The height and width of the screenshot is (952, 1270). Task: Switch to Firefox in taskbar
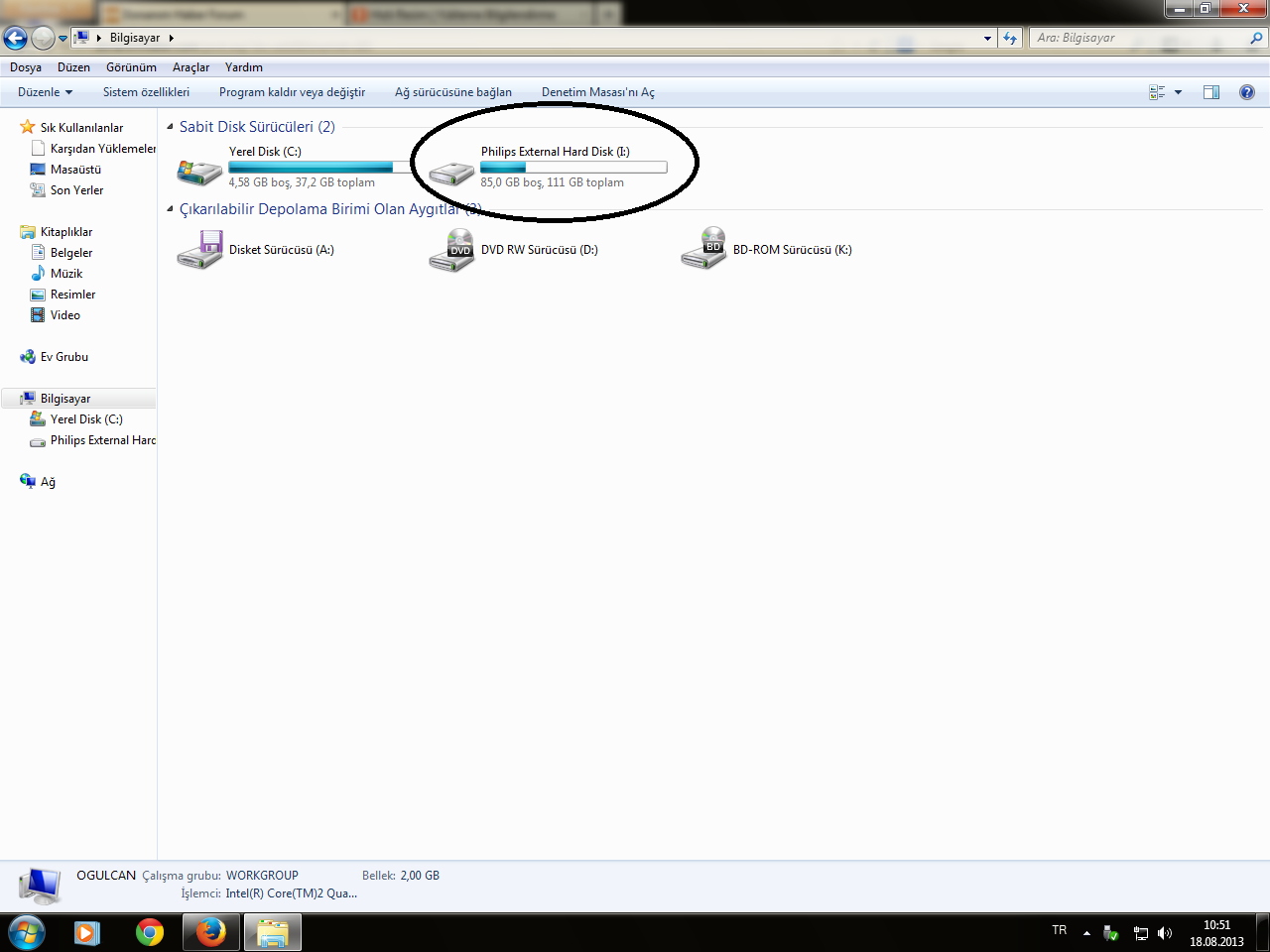coord(210,933)
